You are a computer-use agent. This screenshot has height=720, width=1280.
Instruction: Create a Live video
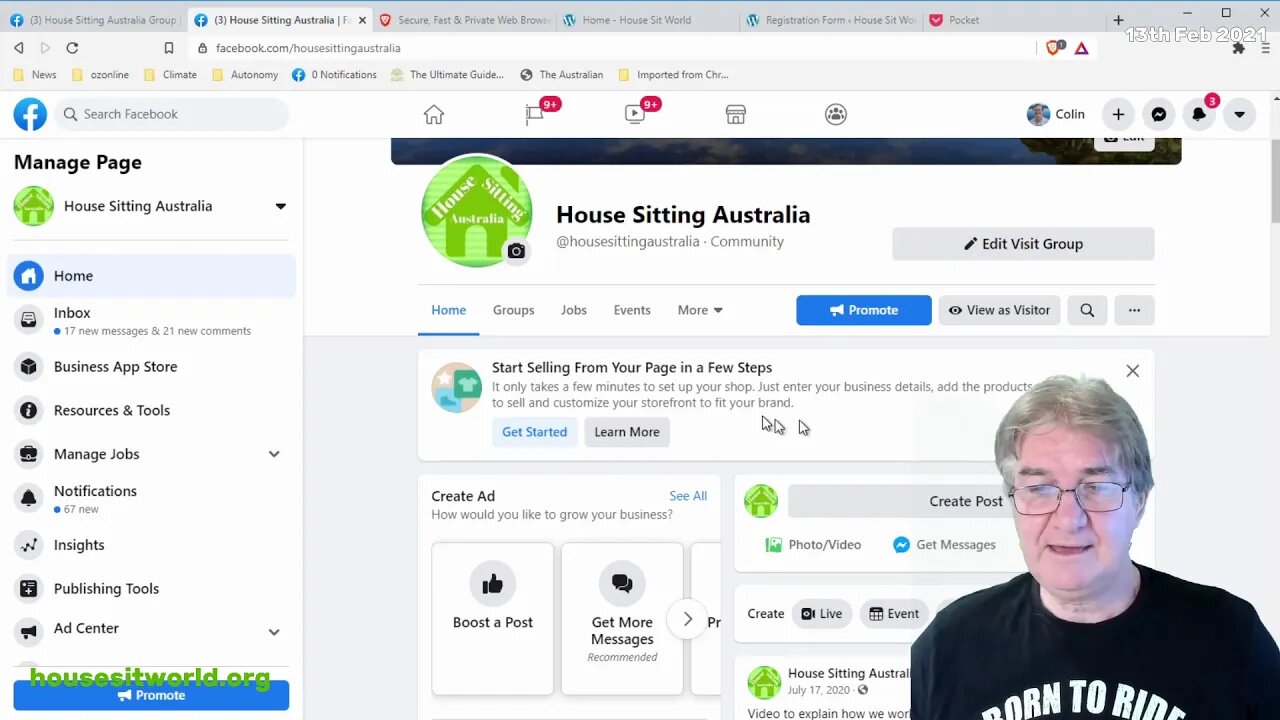coord(822,614)
